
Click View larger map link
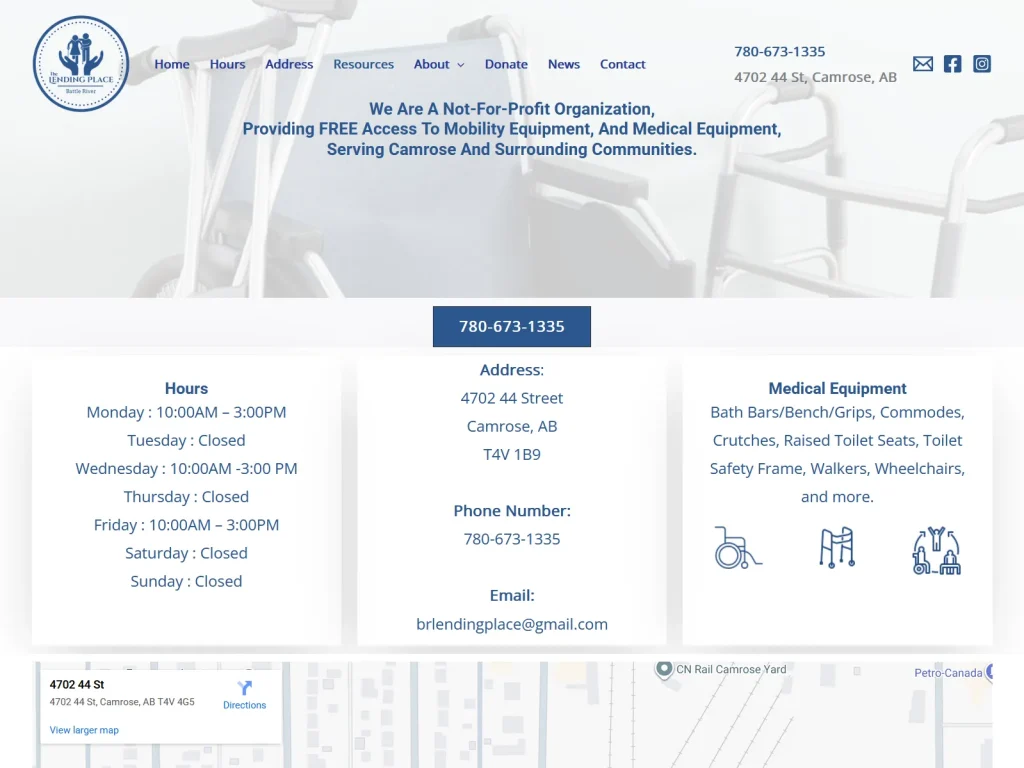coord(84,730)
